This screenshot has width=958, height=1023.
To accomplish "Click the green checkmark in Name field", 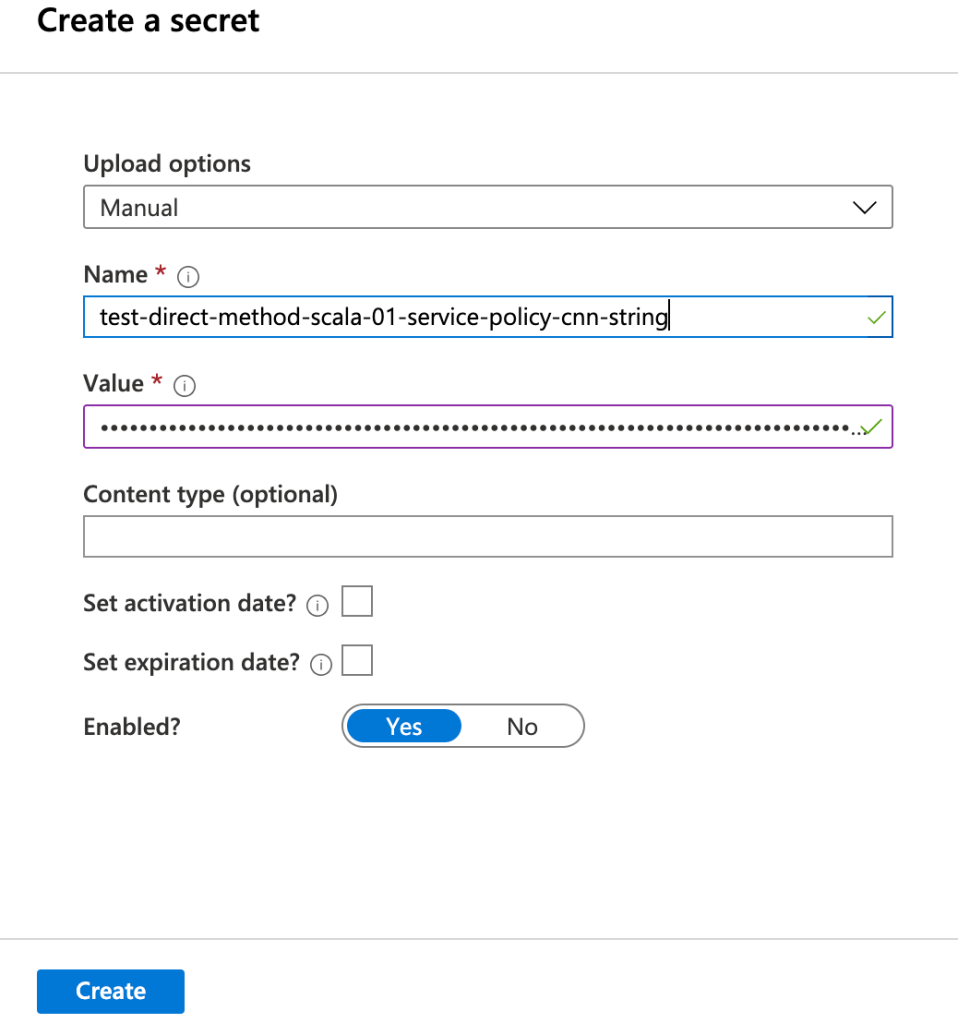I will 876,318.
